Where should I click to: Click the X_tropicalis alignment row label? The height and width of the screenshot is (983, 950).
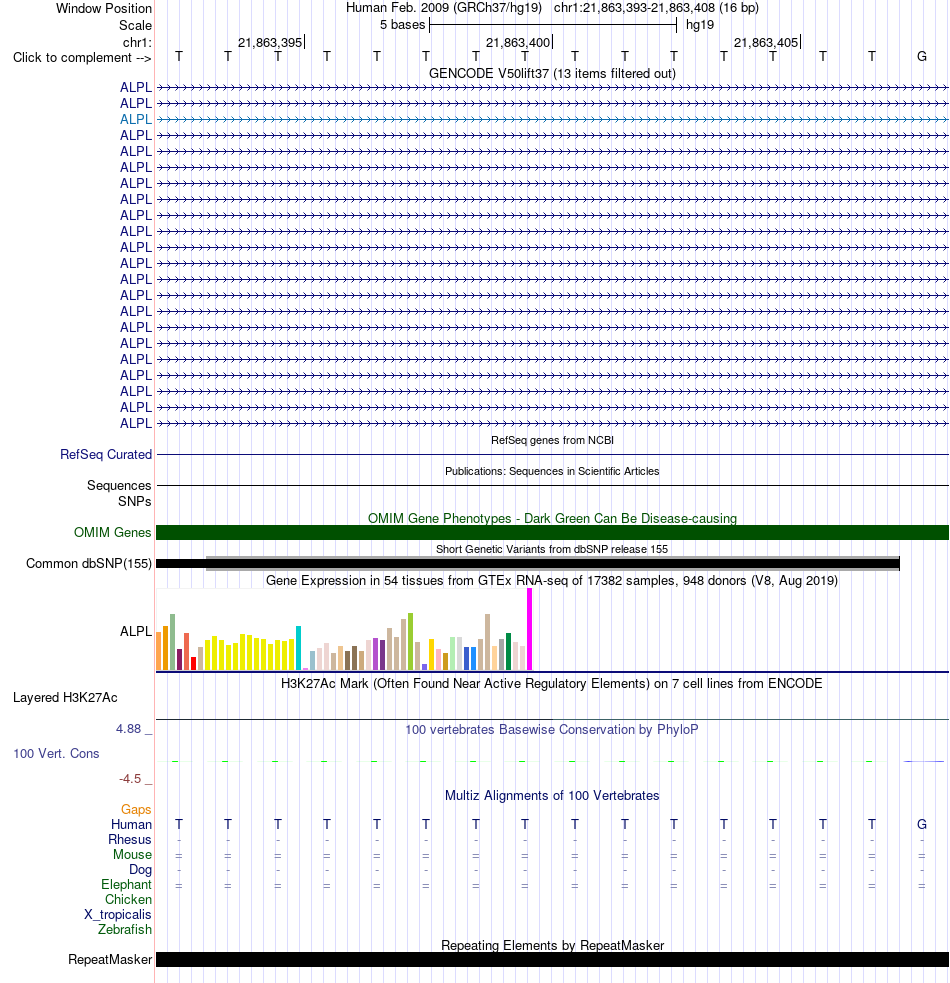[118, 915]
